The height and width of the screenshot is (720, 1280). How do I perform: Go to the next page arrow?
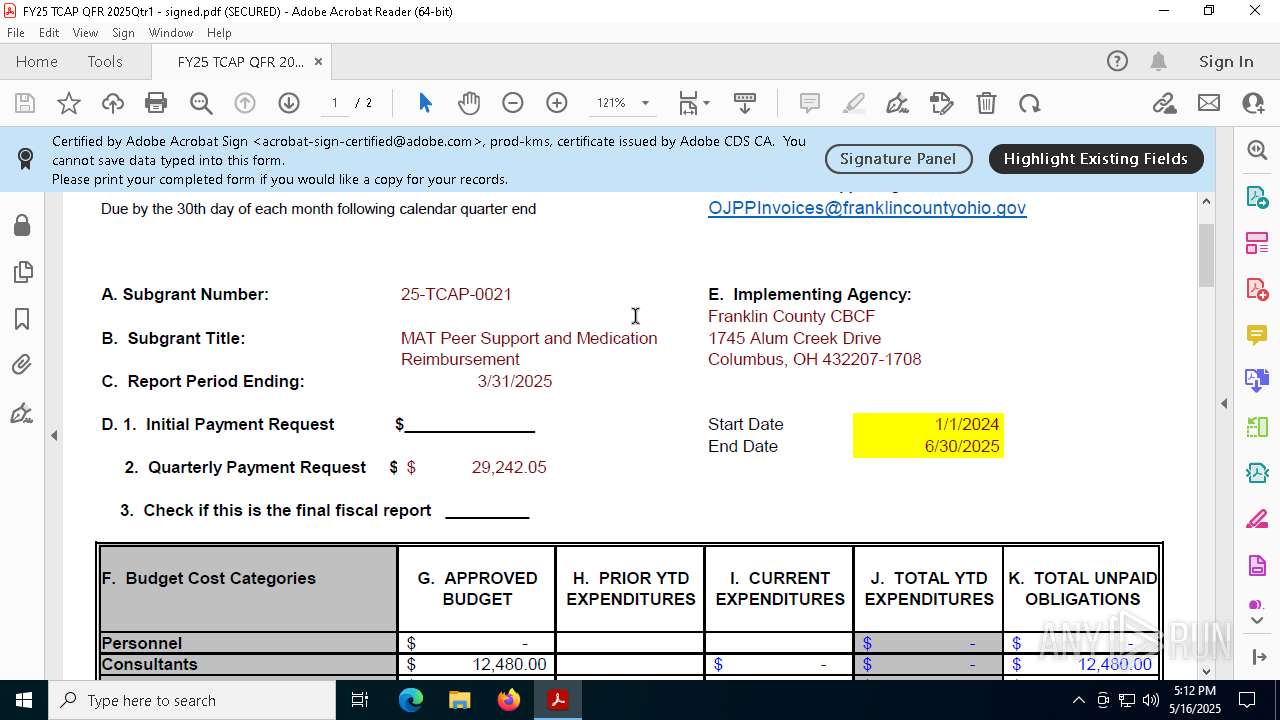tap(289, 103)
